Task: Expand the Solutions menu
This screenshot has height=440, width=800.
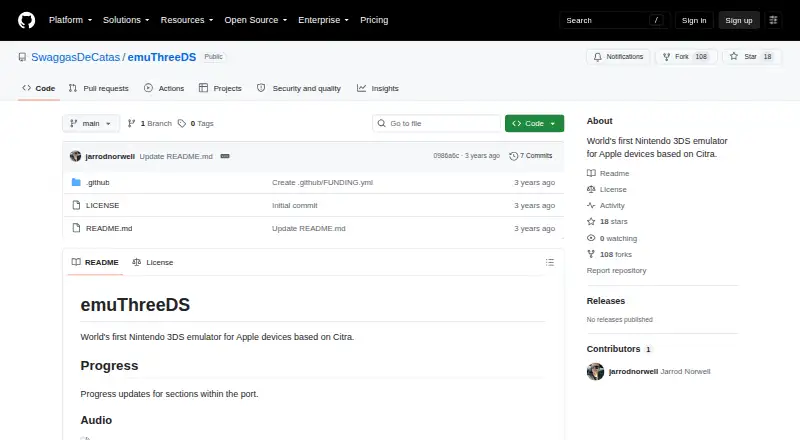Action: [x=126, y=20]
